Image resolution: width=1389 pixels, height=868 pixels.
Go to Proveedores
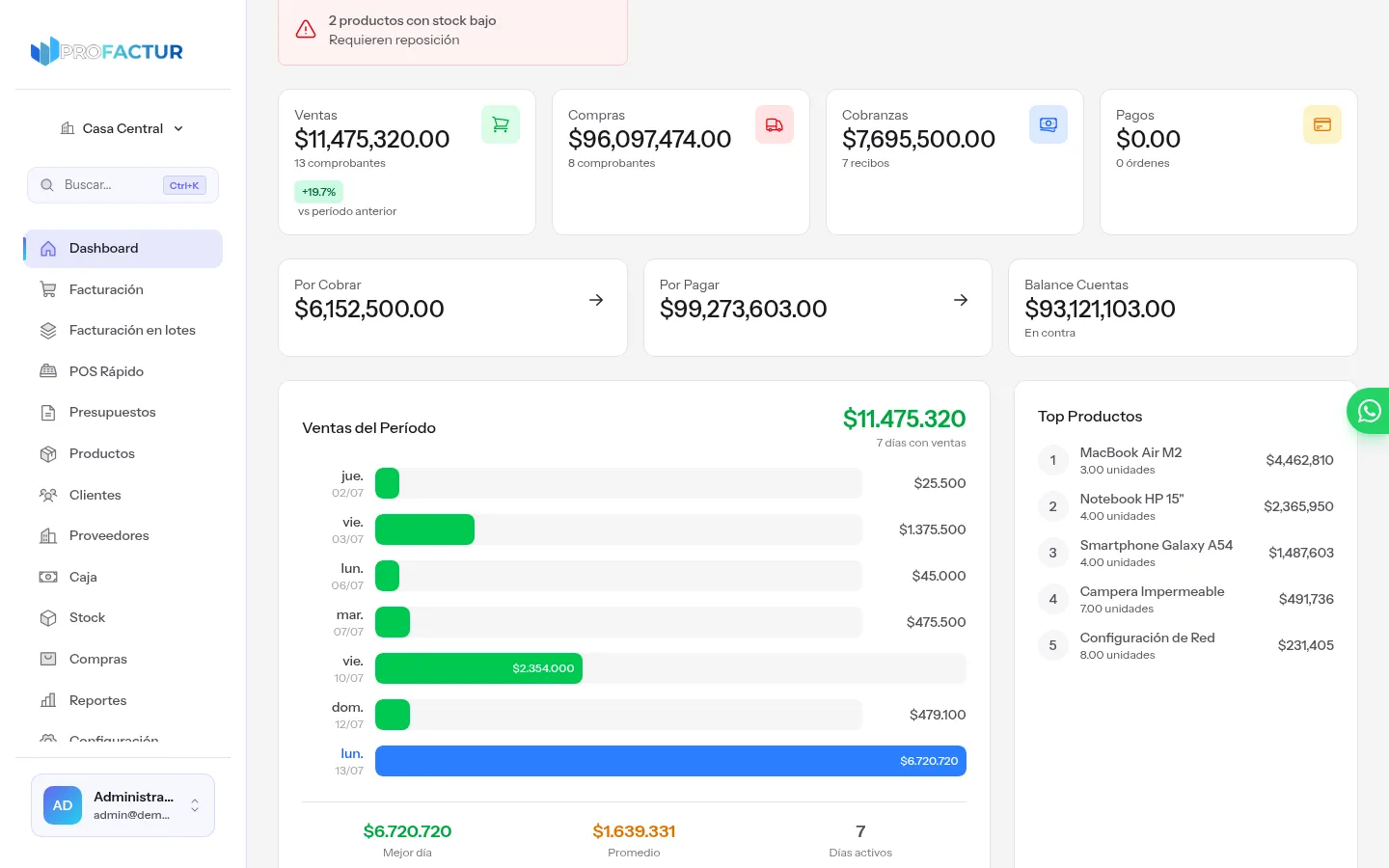tap(123, 535)
